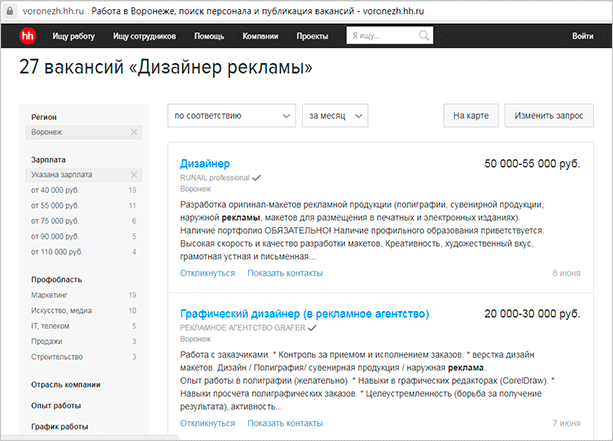
Task: Remove the Воронеж region filter
Action: coord(134,132)
